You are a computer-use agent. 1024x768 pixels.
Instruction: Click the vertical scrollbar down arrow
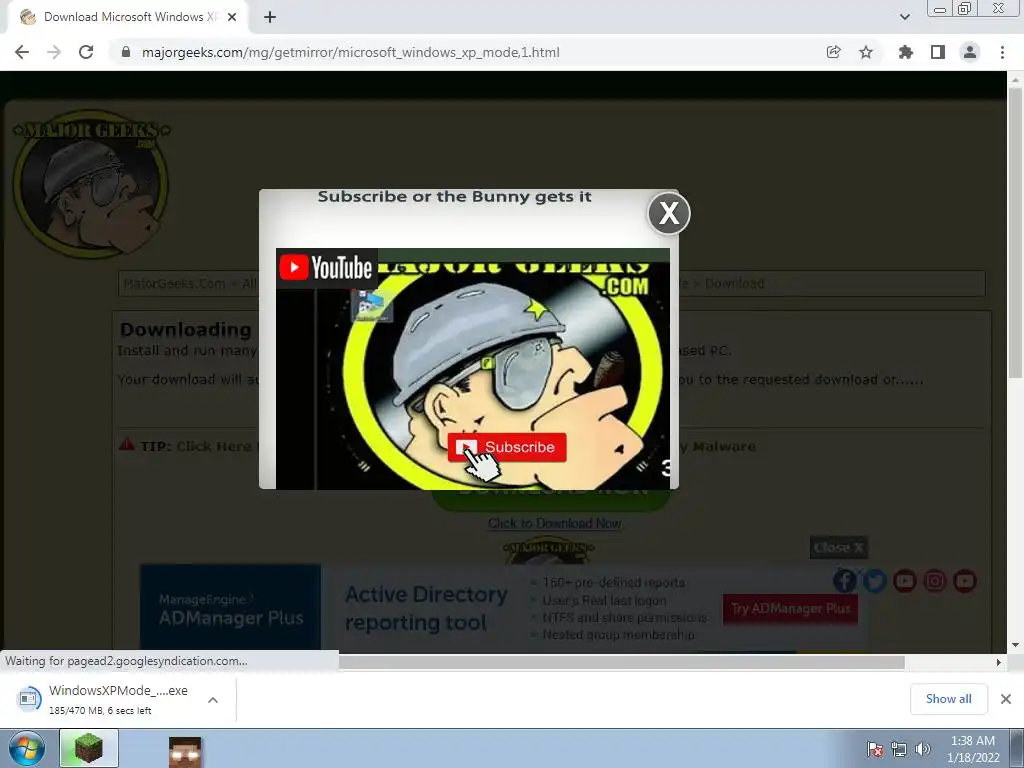(x=1015, y=645)
